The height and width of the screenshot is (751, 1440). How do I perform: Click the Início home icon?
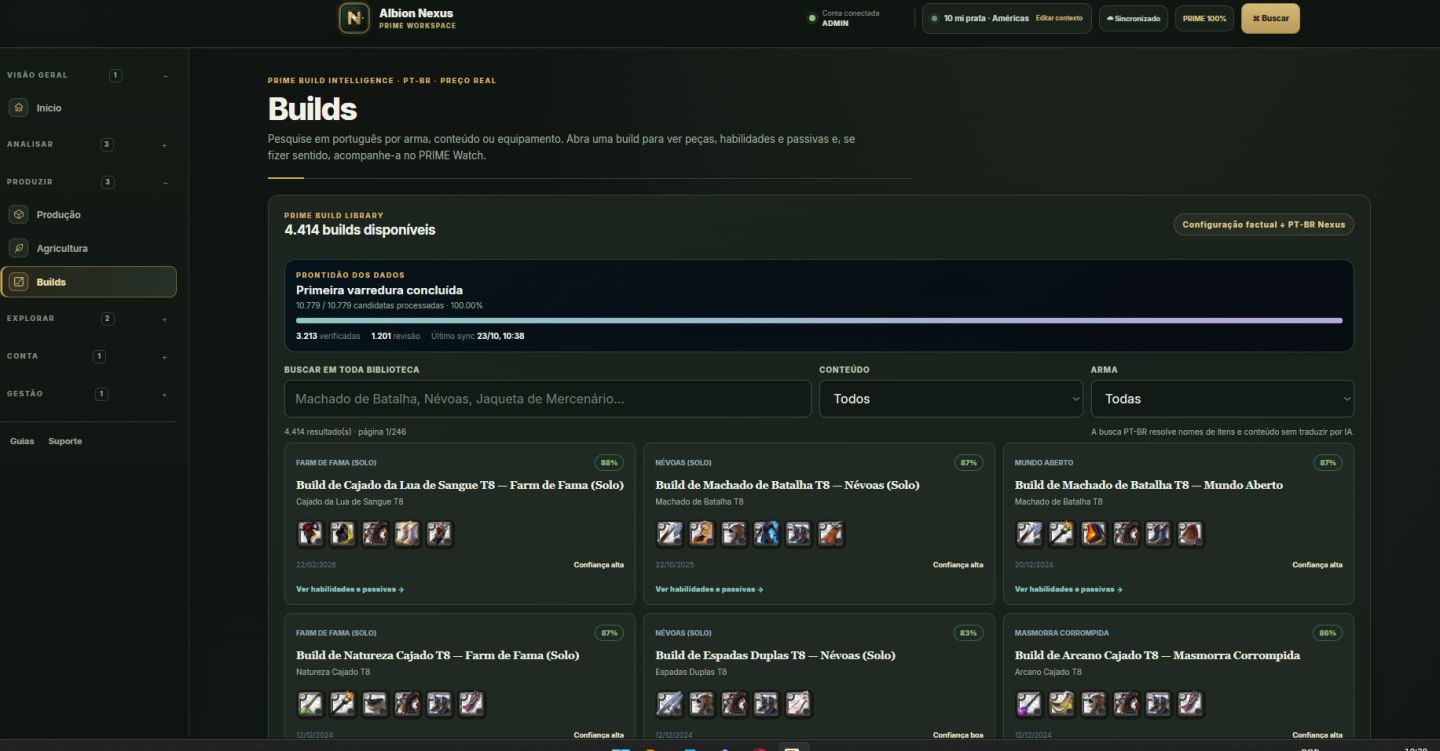click(18, 107)
